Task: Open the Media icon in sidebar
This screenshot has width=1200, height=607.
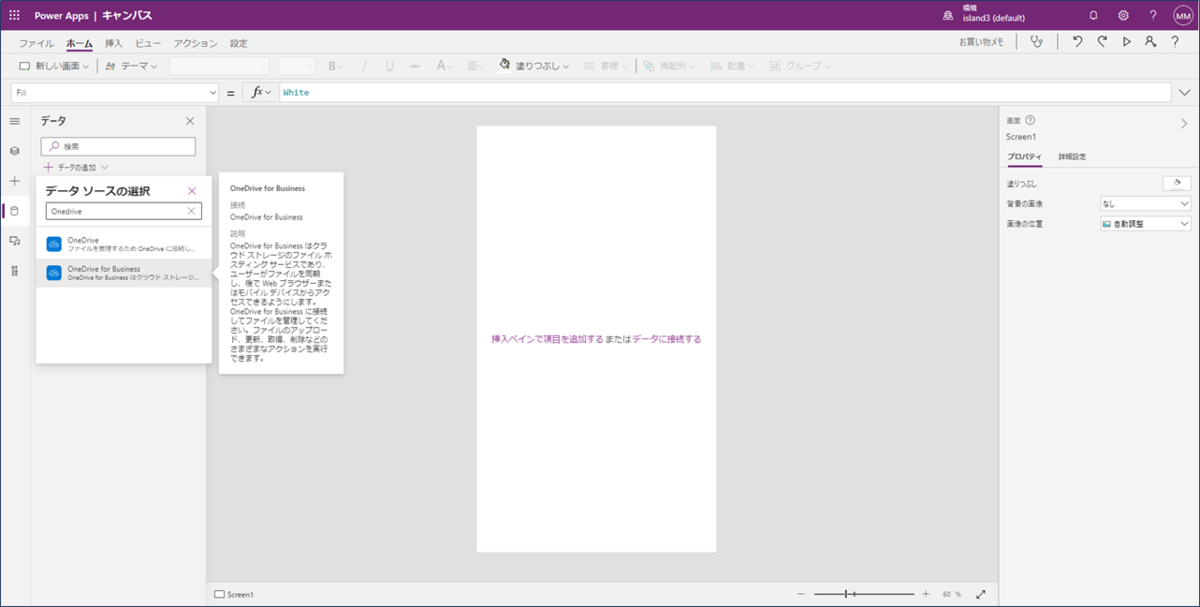Action: point(14,241)
